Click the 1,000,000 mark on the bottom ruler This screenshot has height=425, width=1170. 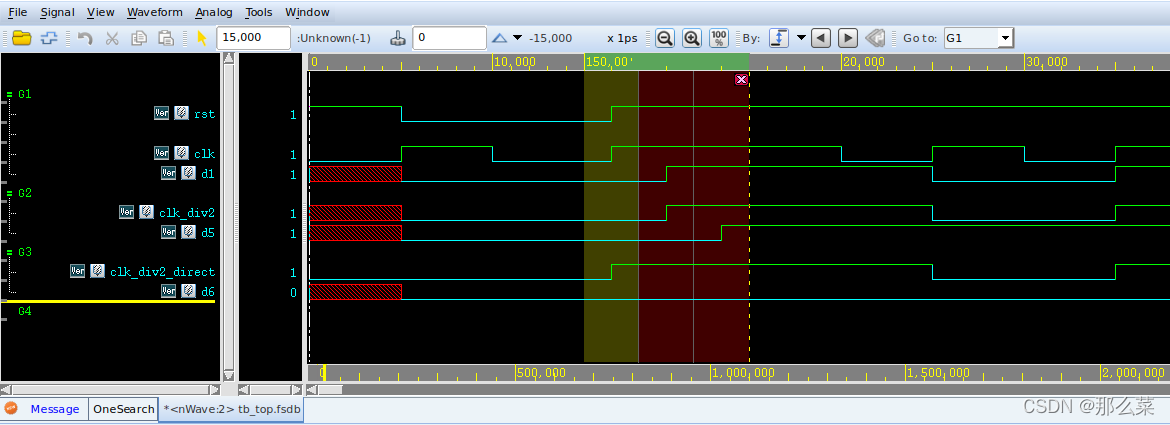pos(742,372)
